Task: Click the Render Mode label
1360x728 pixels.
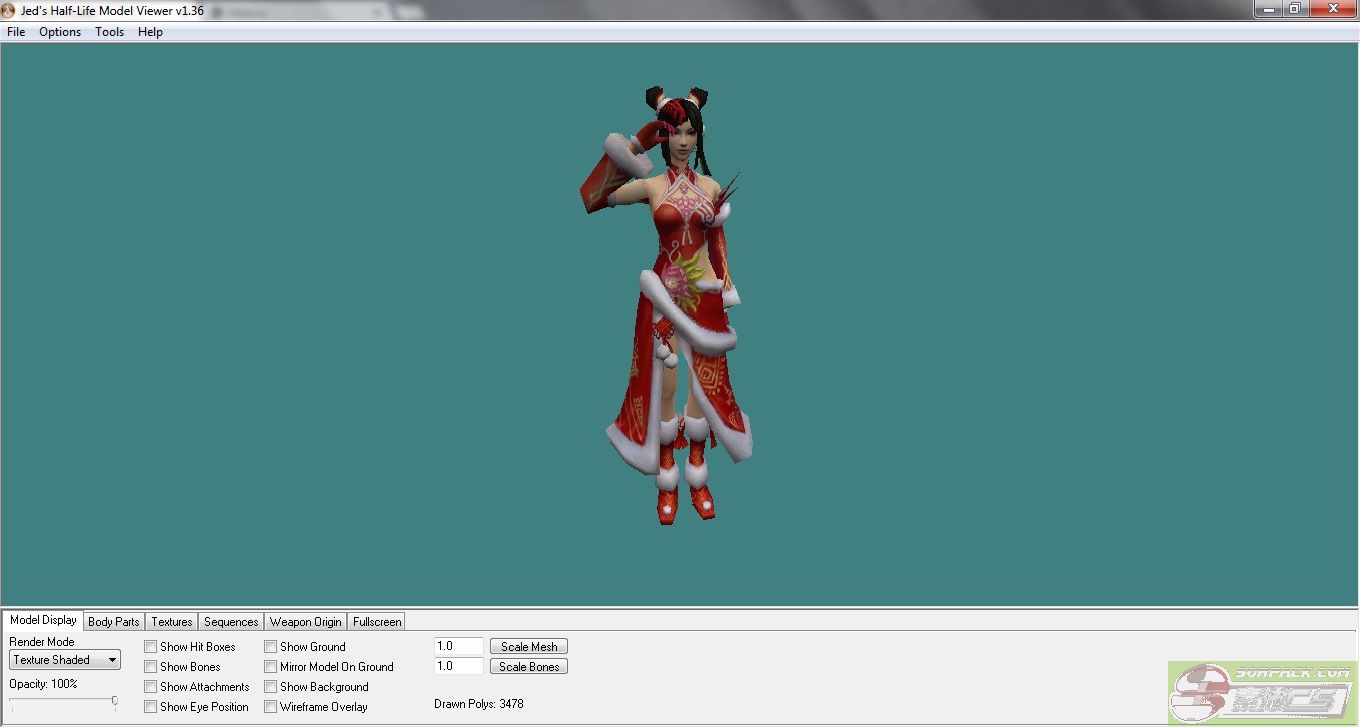Action: (x=42, y=642)
